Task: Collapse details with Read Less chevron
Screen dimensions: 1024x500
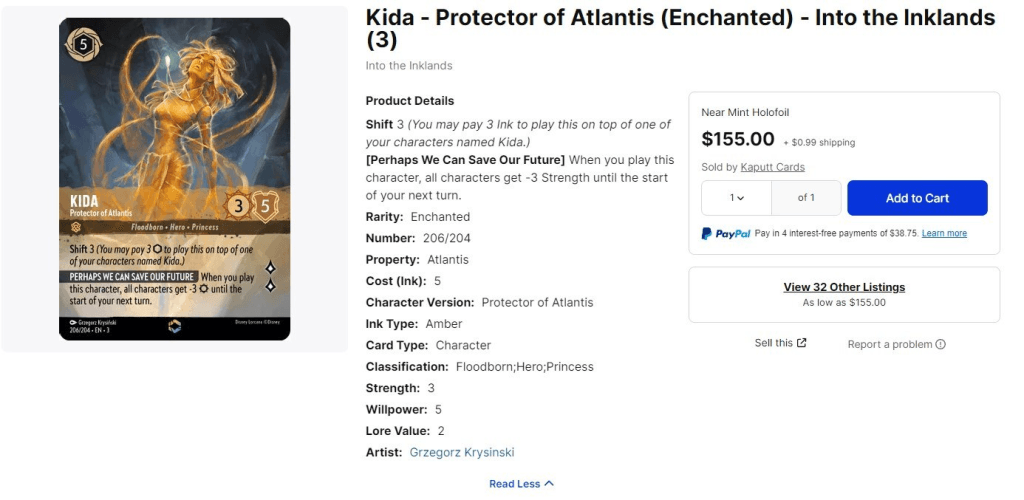Action: (x=548, y=484)
